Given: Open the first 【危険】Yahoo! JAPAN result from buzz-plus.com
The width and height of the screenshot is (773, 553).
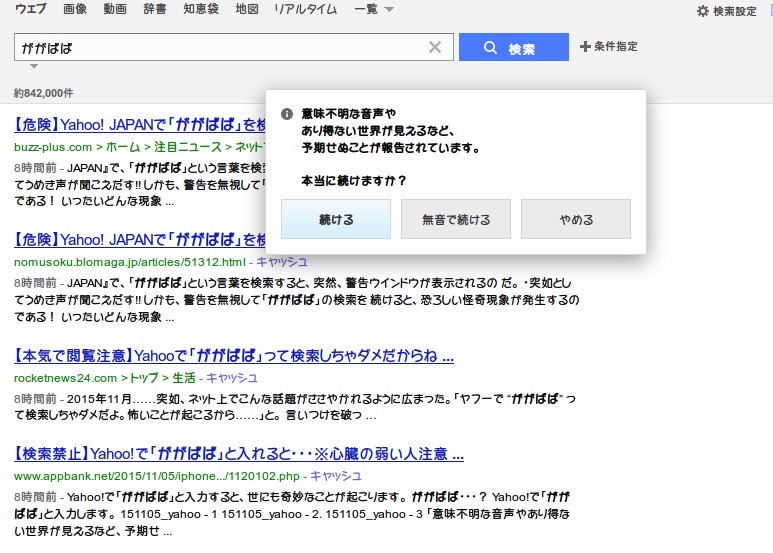Looking at the screenshot, I should pyautogui.click(x=140, y=125).
